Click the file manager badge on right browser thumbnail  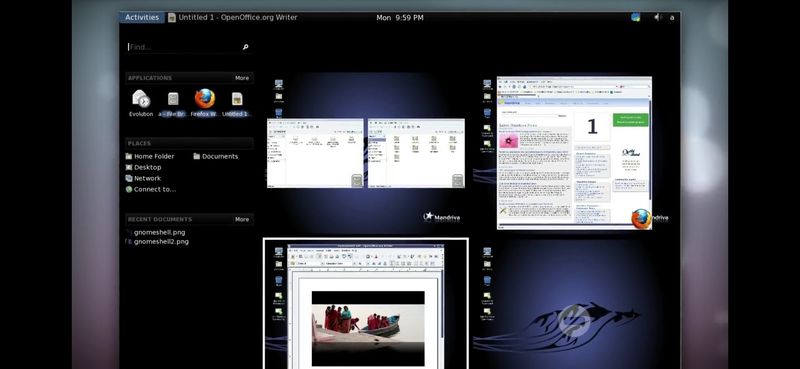tap(458, 181)
